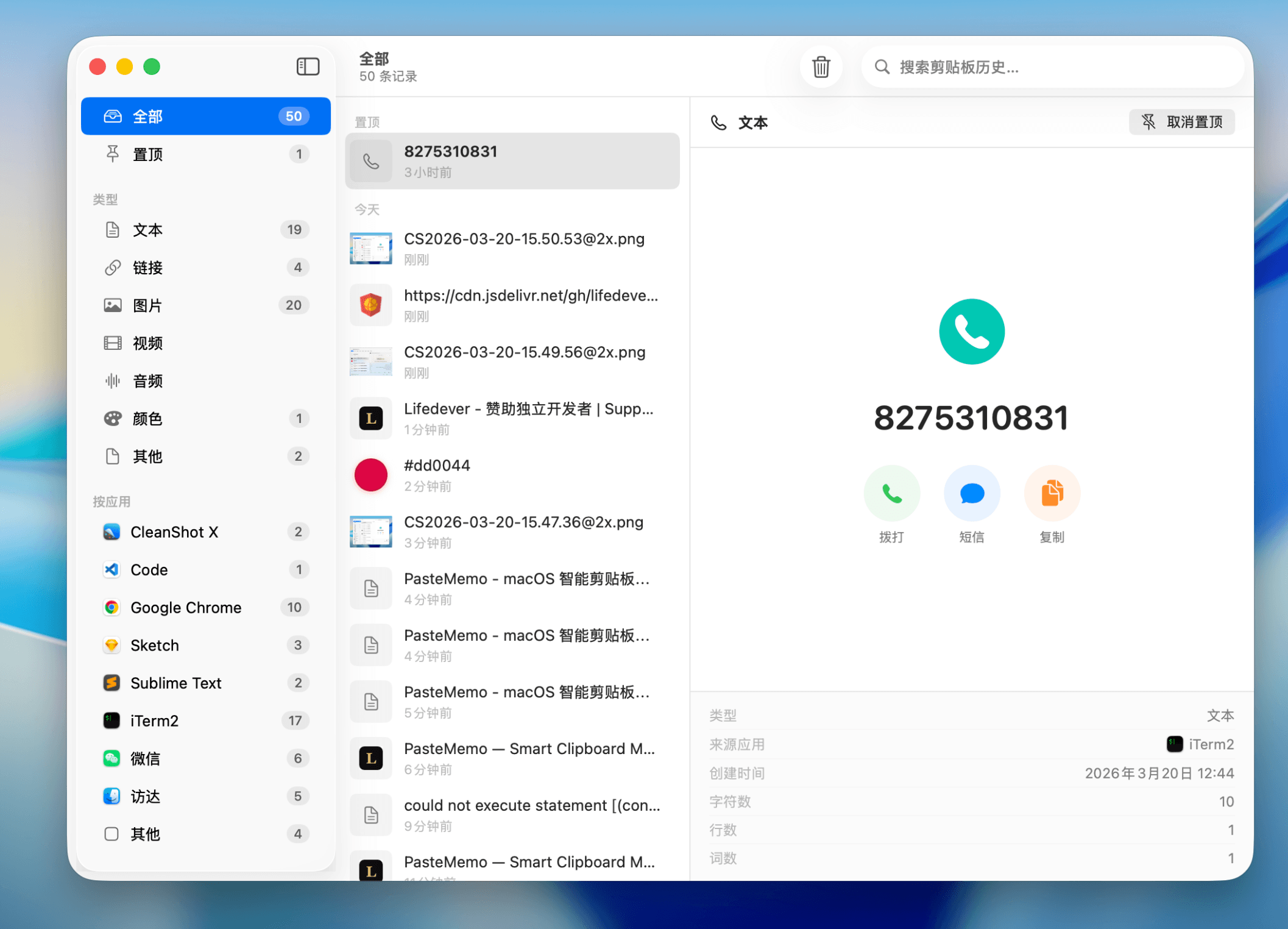Select pinned phone number 8275310831 entry
The height and width of the screenshot is (929, 1288).
[512, 161]
